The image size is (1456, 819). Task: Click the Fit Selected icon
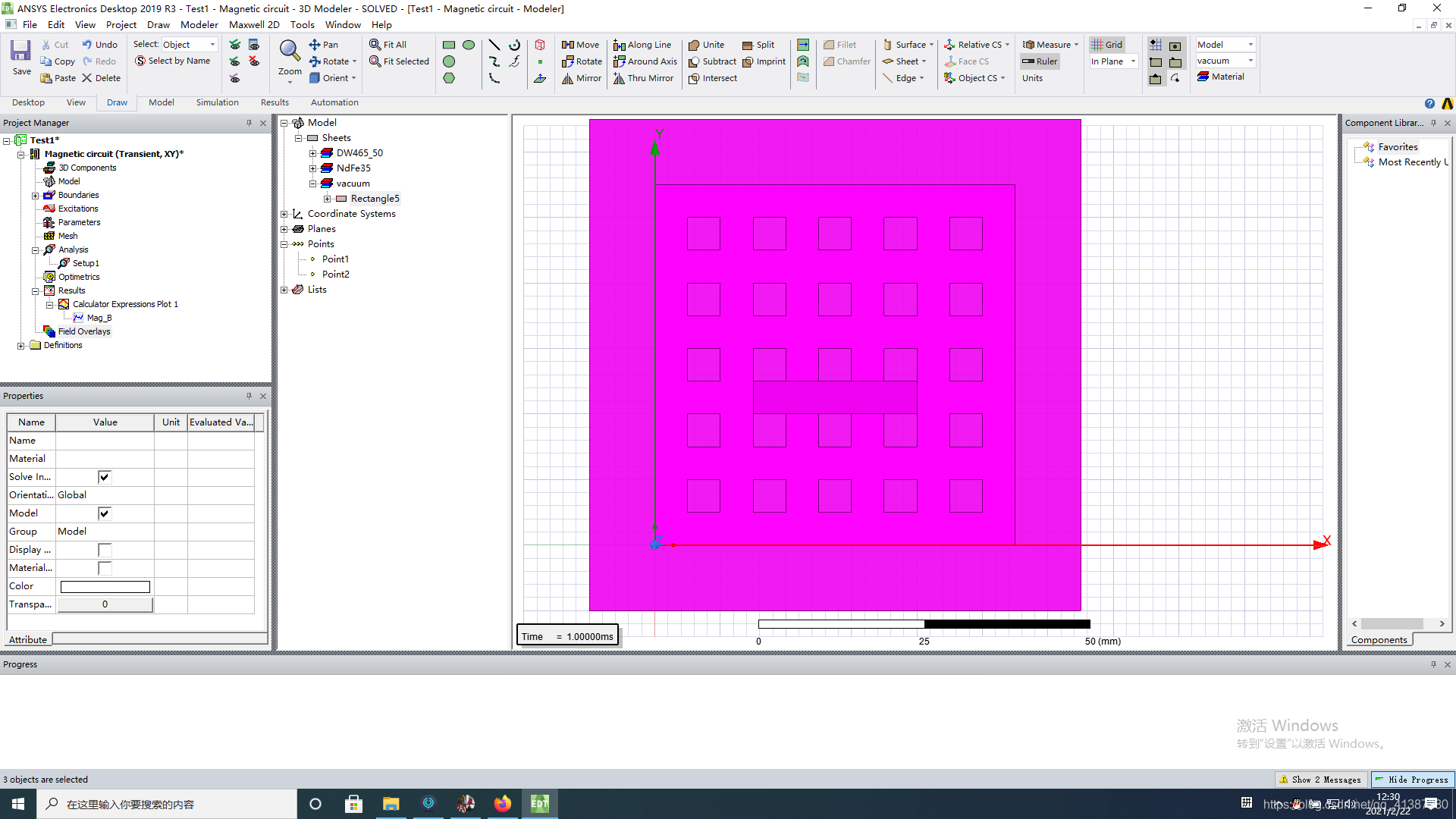[x=375, y=61]
